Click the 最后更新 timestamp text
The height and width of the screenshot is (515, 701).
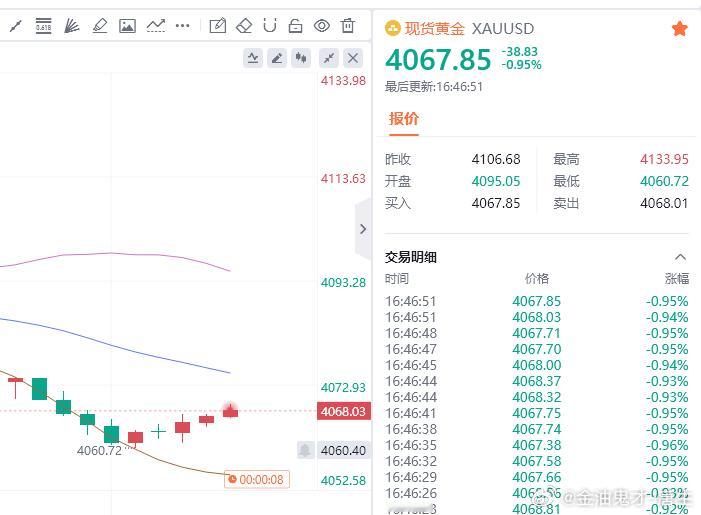(434, 87)
